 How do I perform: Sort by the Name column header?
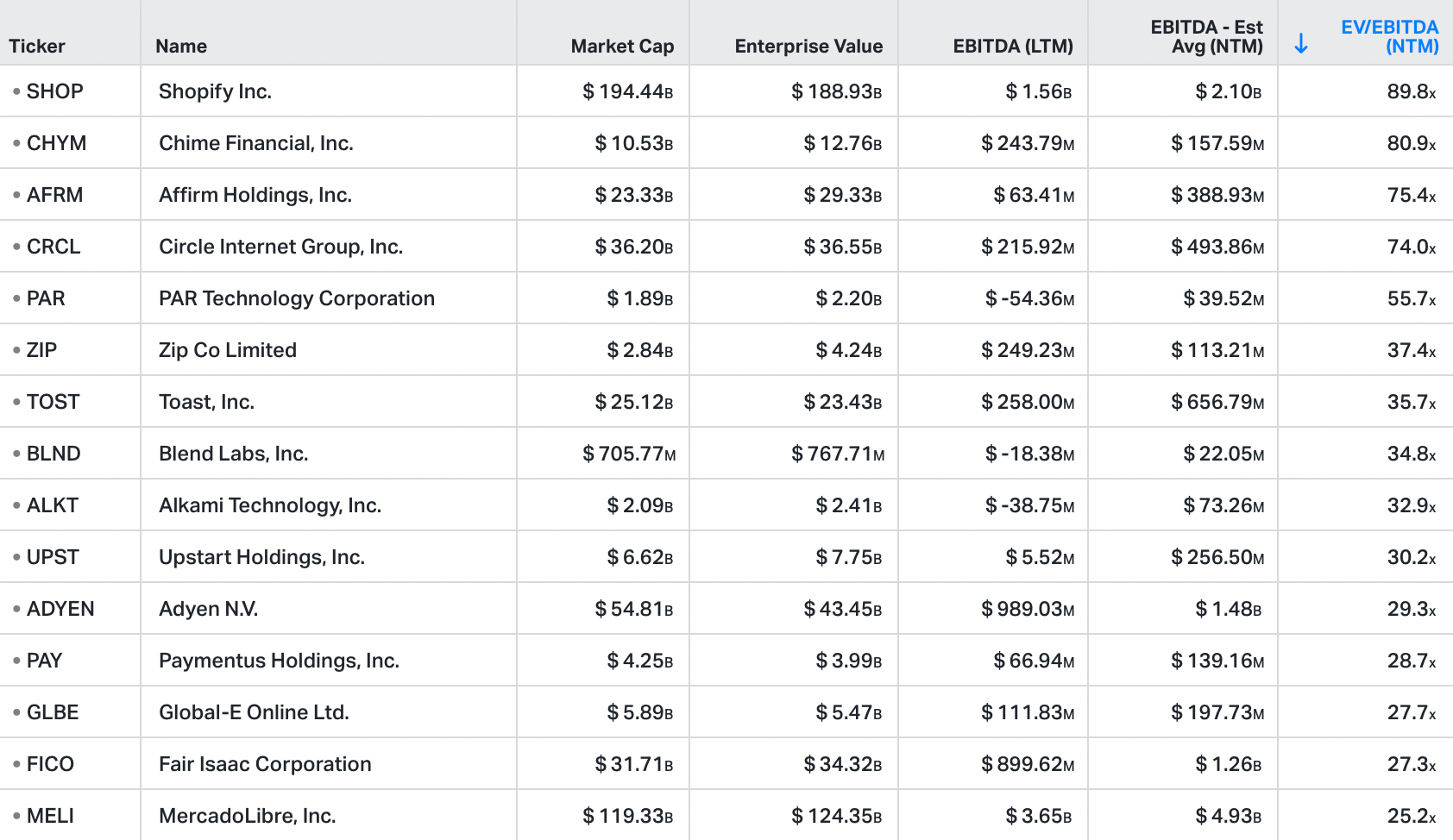pyautogui.click(x=181, y=47)
